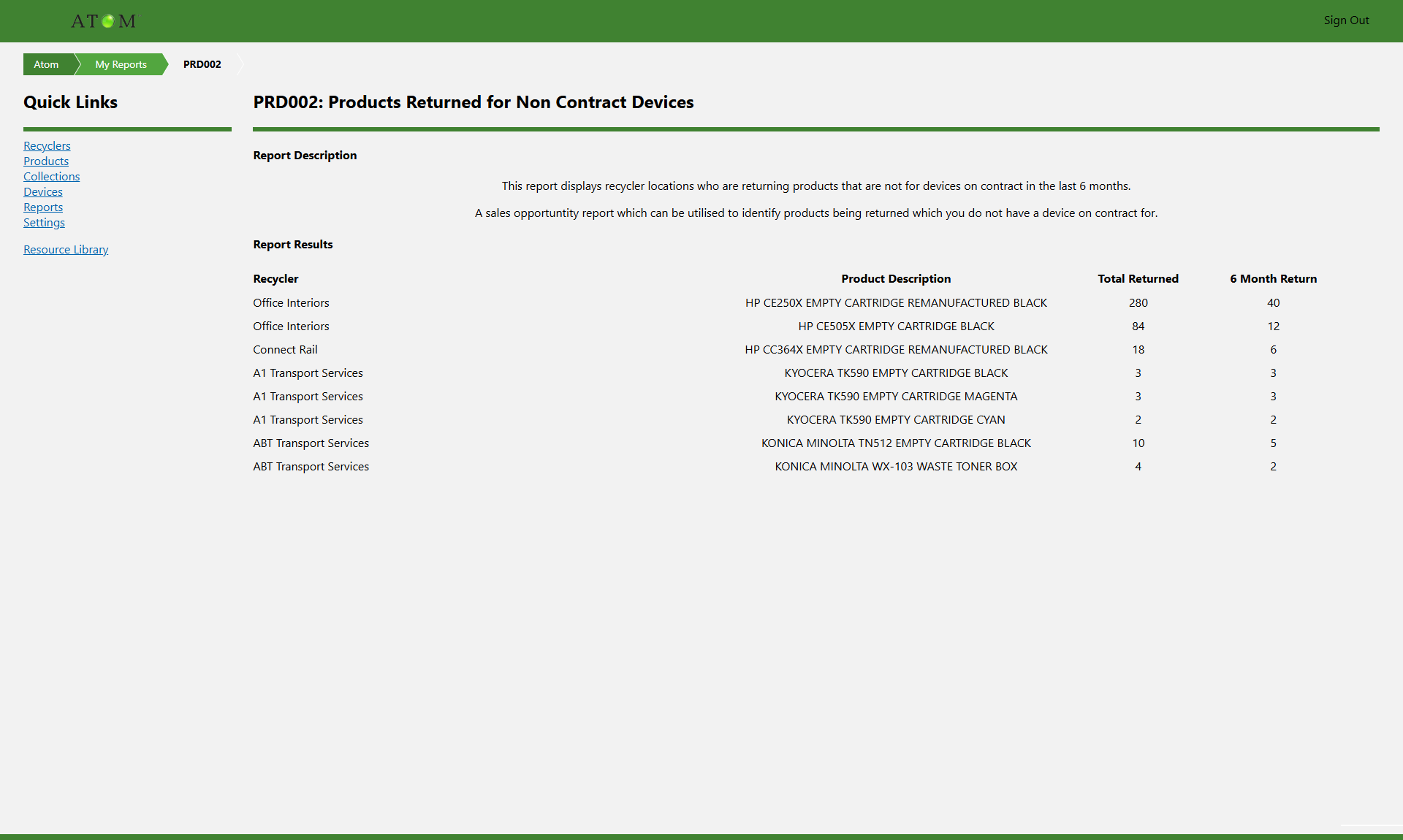
Task: Click the Total Returned column header
Action: pos(1138,278)
